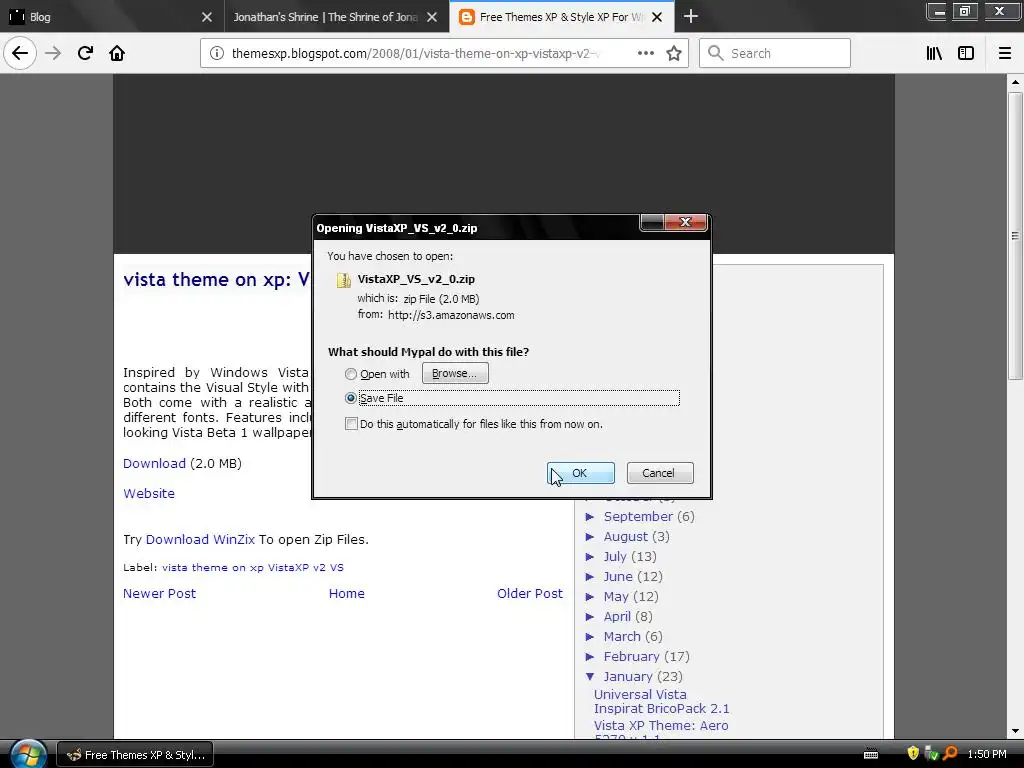The height and width of the screenshot is (768, 1024).
Task: Go to the browser home page
Action: (x=117, y=53)
